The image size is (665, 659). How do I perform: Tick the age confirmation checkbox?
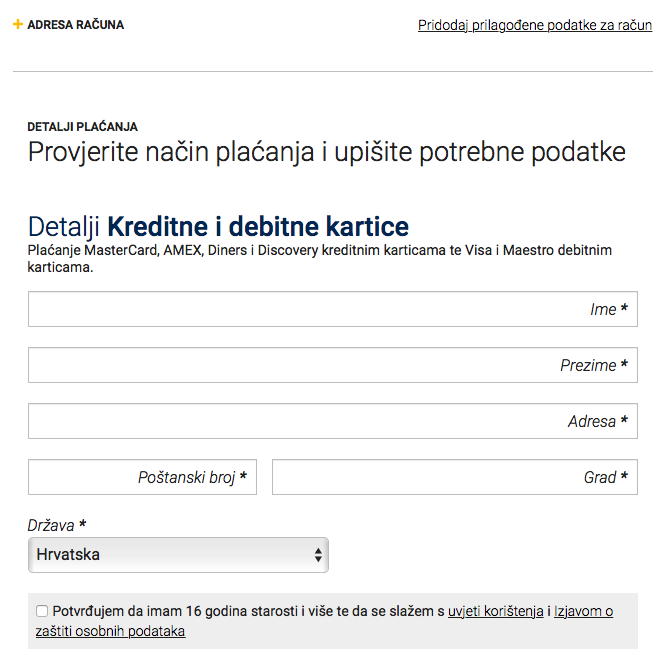[x=42, y=611]
